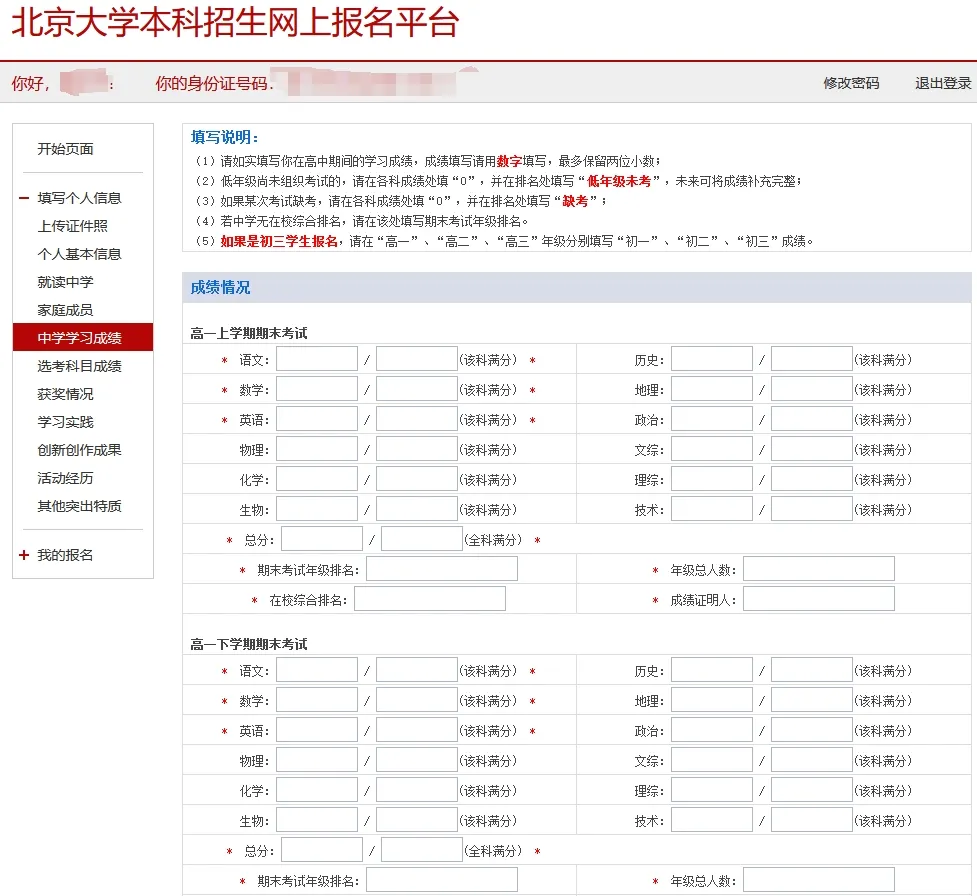Image resolution: width=977 pixels, height=896 pixels.
Task: Focus 高一上学期 成绩证明人 field
Action: (x=819, y=599)
